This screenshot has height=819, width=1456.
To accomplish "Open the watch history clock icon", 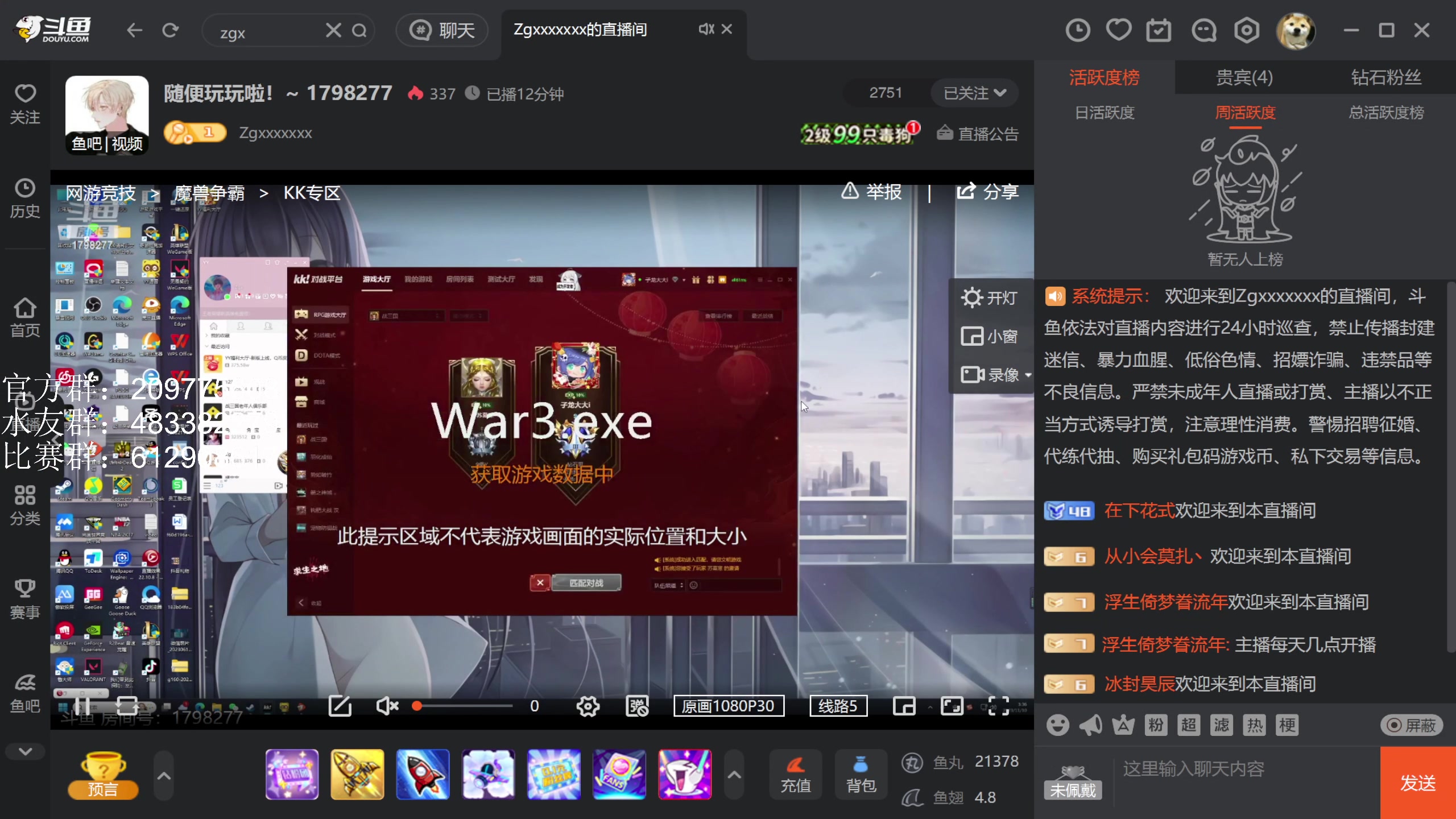I will pos(1078,30).
